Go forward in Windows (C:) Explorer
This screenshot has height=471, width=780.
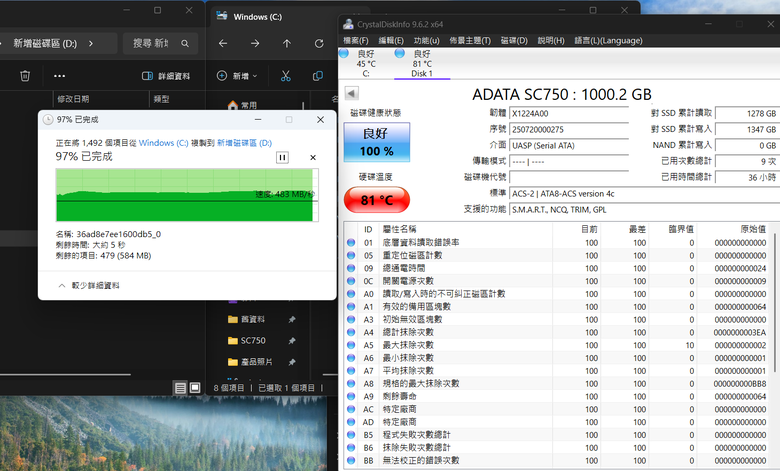[x=255, y=44]
